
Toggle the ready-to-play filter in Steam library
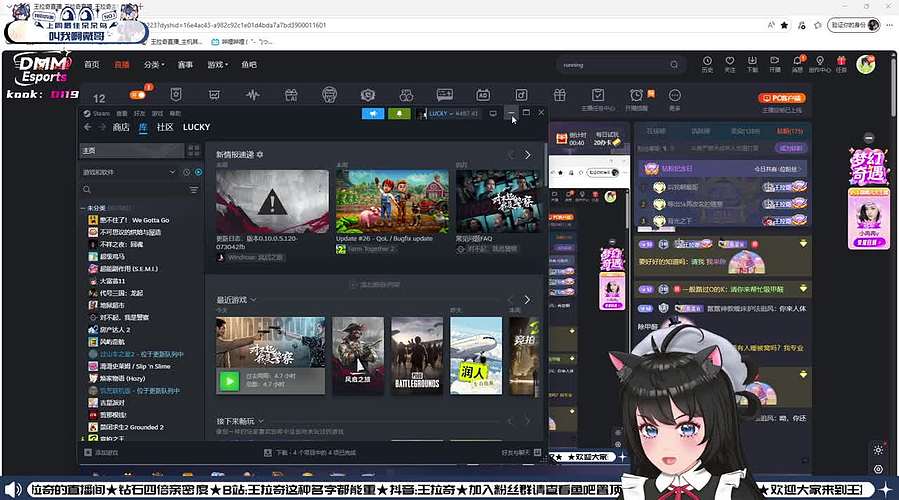[x=198, y=172]
